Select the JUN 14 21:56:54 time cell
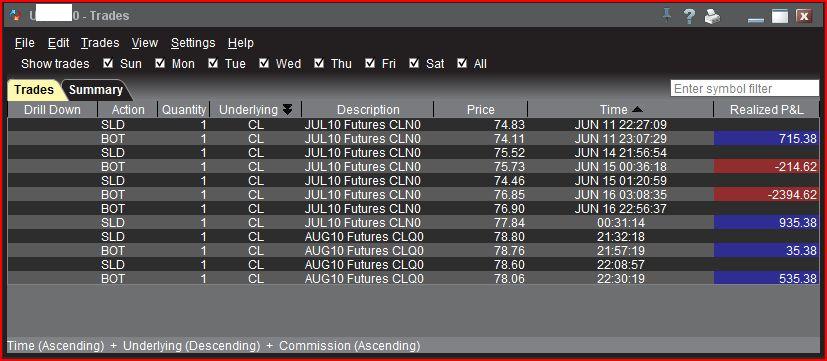 (x=620, y=153)
